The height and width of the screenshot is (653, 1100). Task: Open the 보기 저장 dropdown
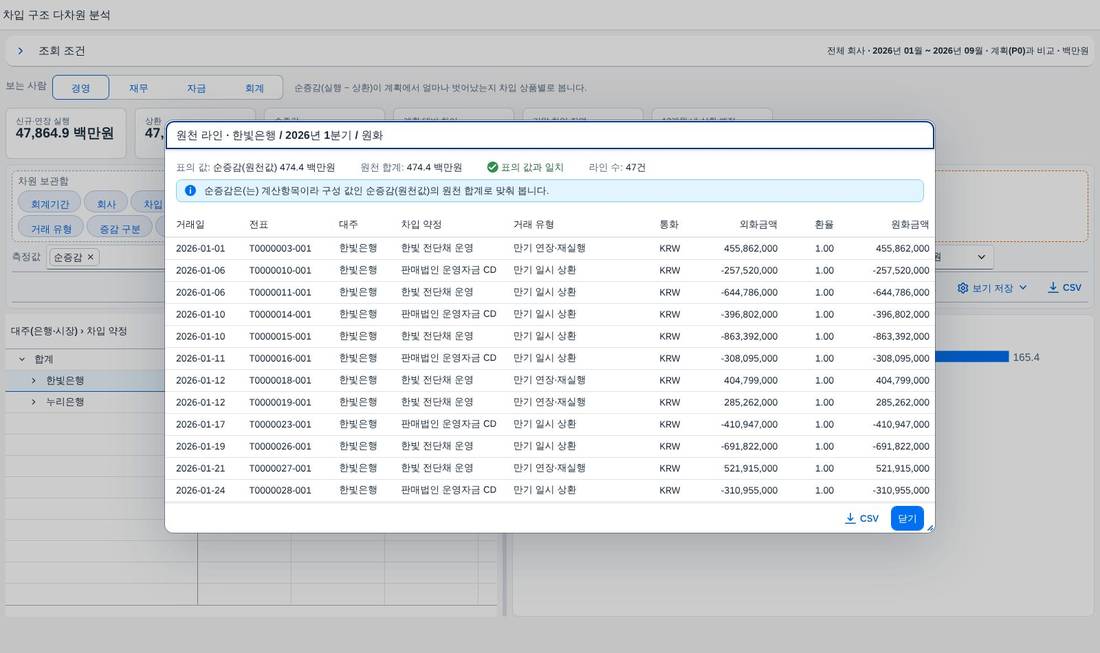pyautogui.click(x=992, y=288)
